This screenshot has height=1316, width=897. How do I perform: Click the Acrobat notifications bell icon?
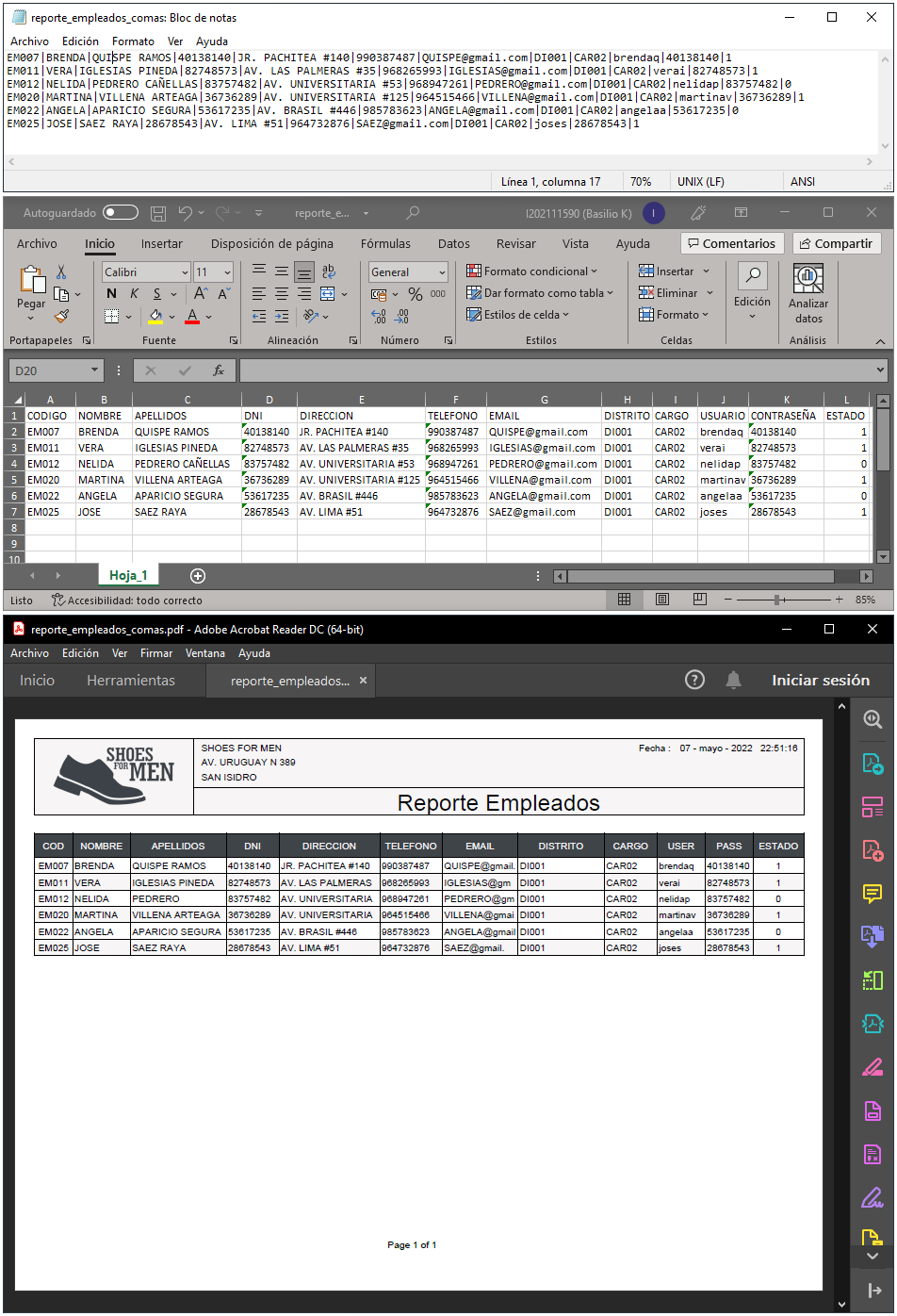[734, 680]
